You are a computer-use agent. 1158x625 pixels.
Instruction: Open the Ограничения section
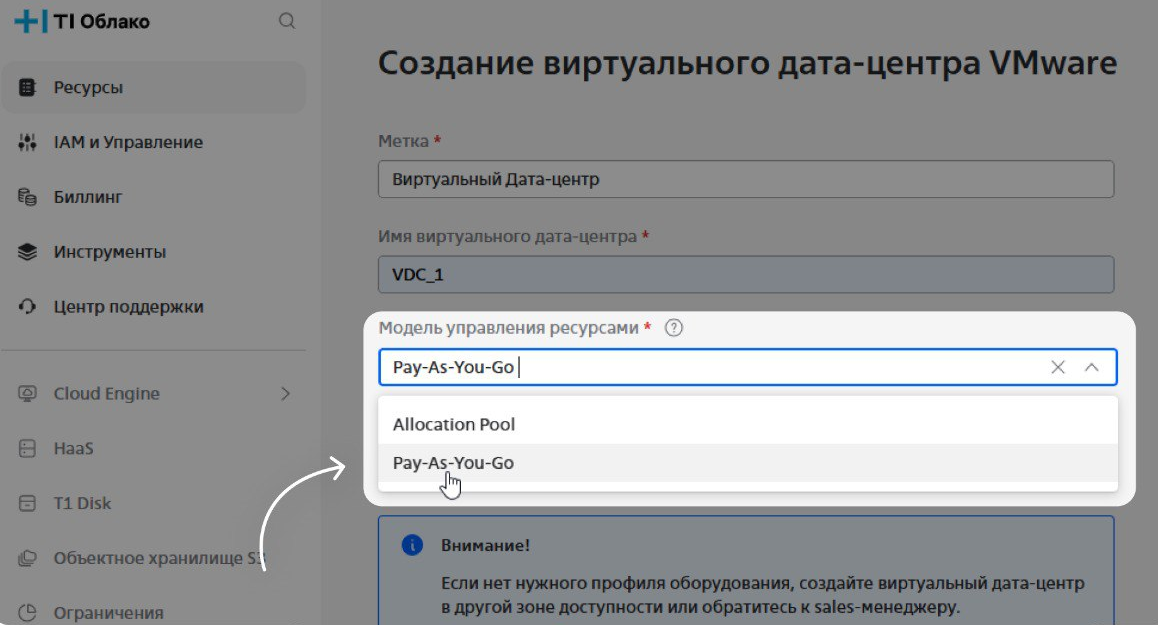(108, 612)
